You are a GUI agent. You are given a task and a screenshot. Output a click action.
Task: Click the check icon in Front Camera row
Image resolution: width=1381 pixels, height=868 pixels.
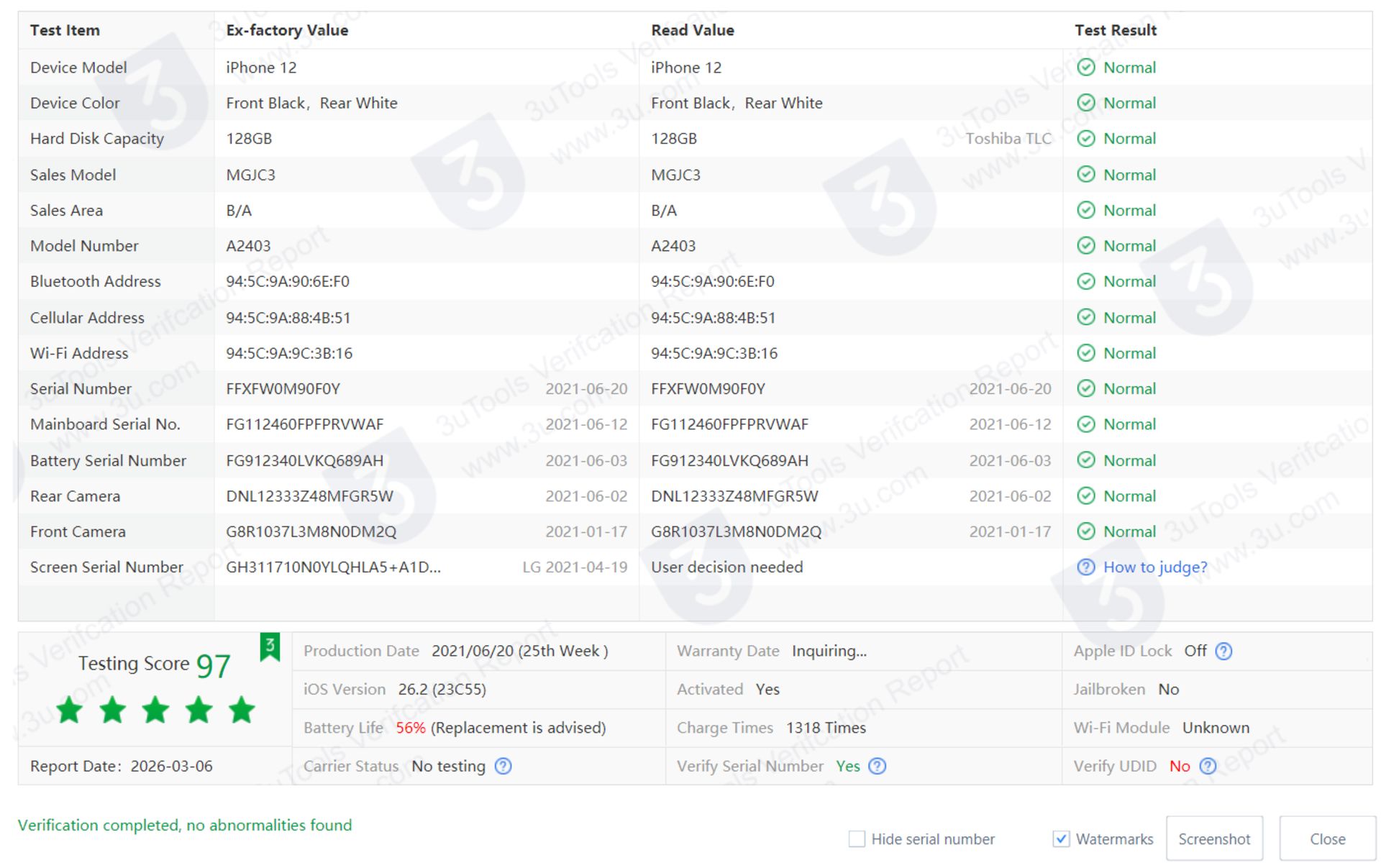coord(1085,531)
